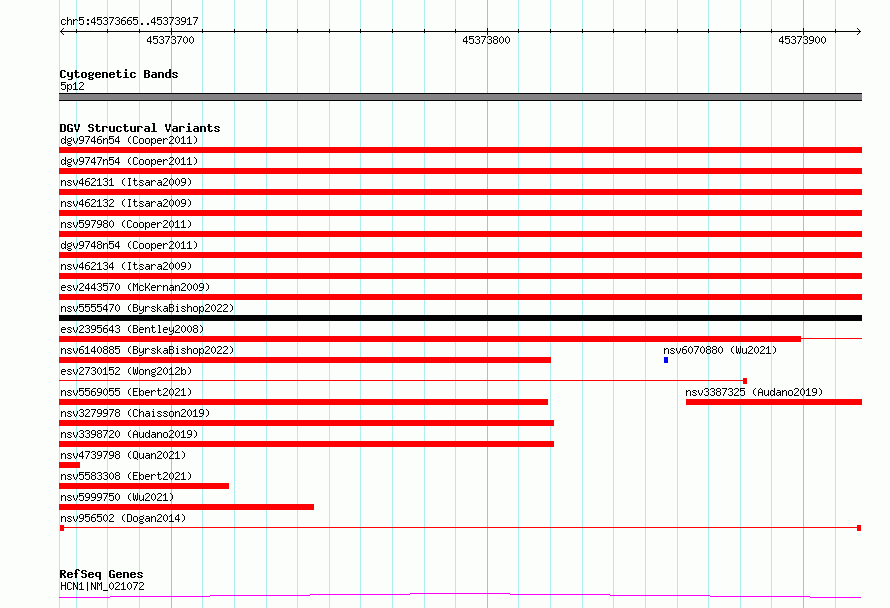This screenshot has width=890, height=608.
Task: Select esv2395643 (Bentley2008) label
Action: pos(132,329)
